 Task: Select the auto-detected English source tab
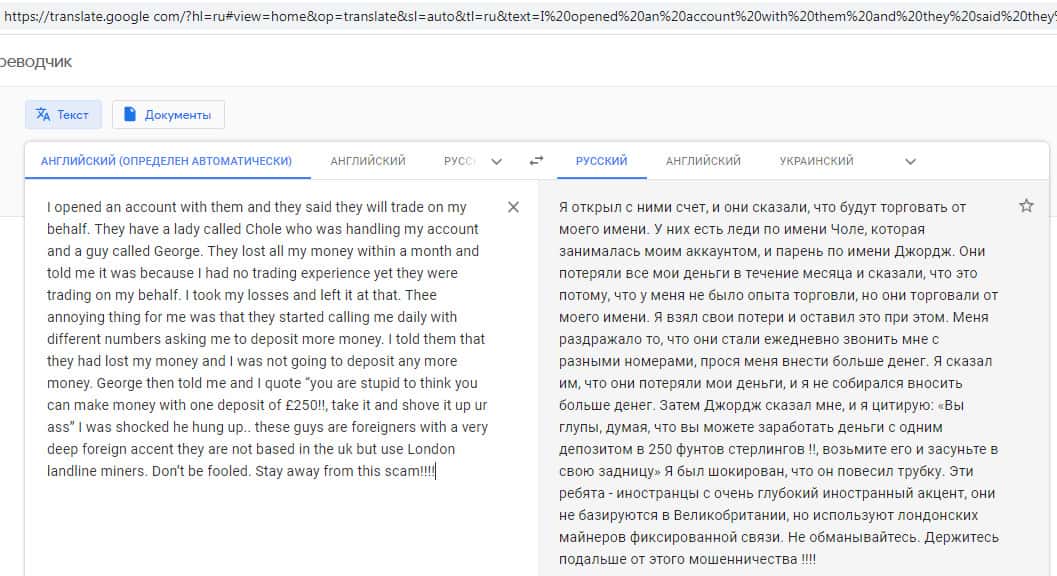click(x=166, y=161)
